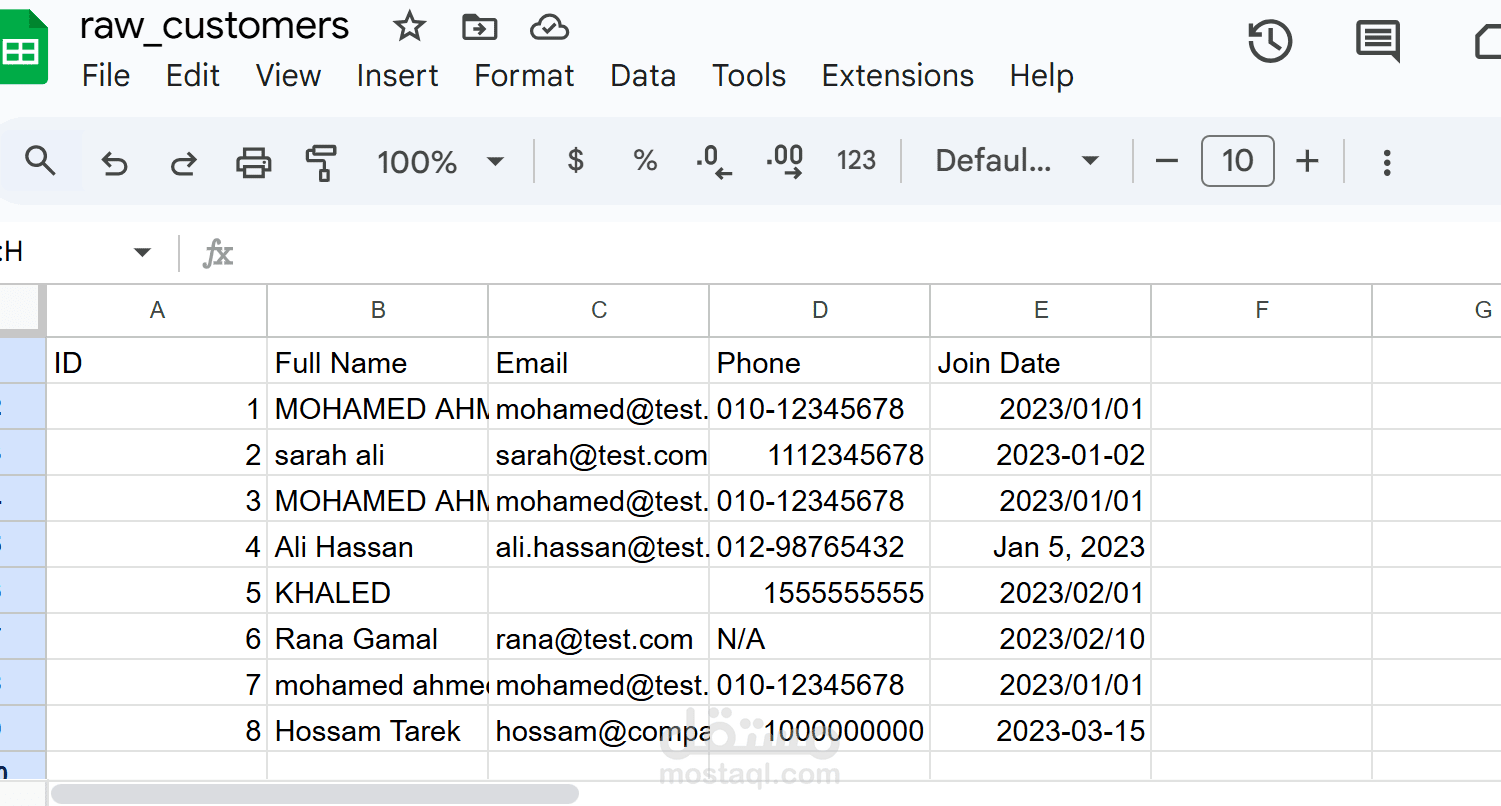
Task: Open the name box dropdown arrow
Action: pyautogui.click(x=142, y=253)
